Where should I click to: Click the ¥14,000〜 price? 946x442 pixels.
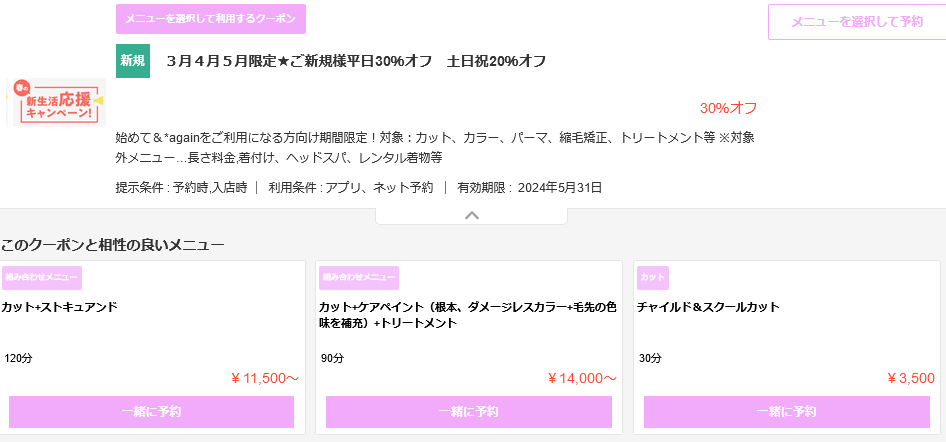[581, 378]
